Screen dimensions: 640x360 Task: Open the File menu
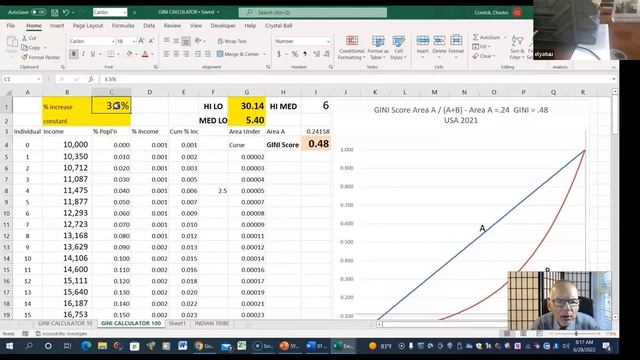pyautogui.click(x=11, y=25)
